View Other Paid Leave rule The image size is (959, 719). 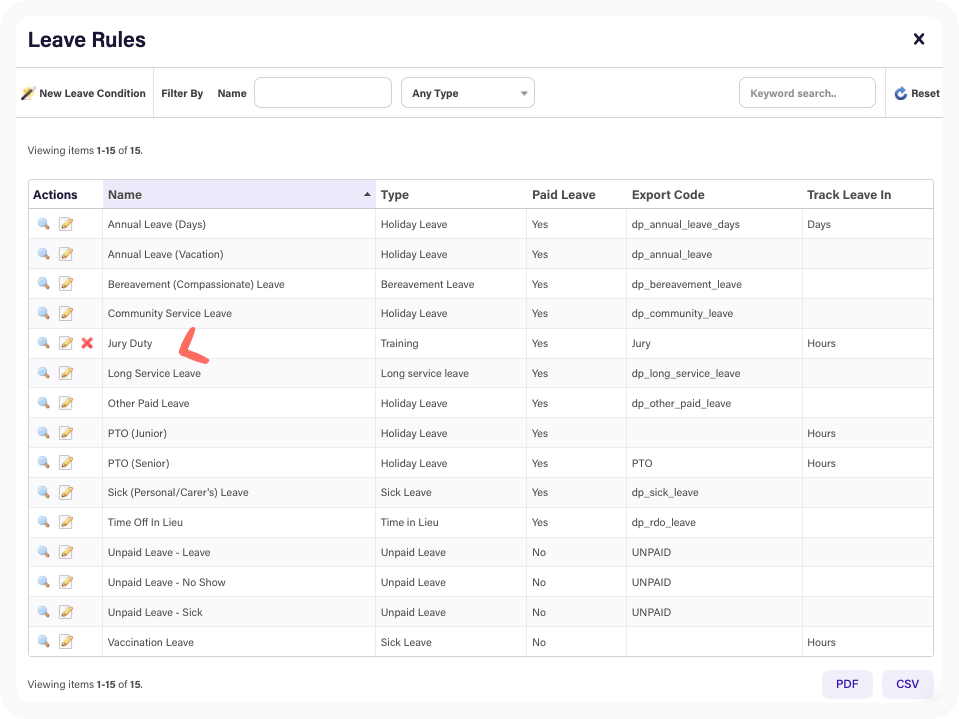point(43,403)
